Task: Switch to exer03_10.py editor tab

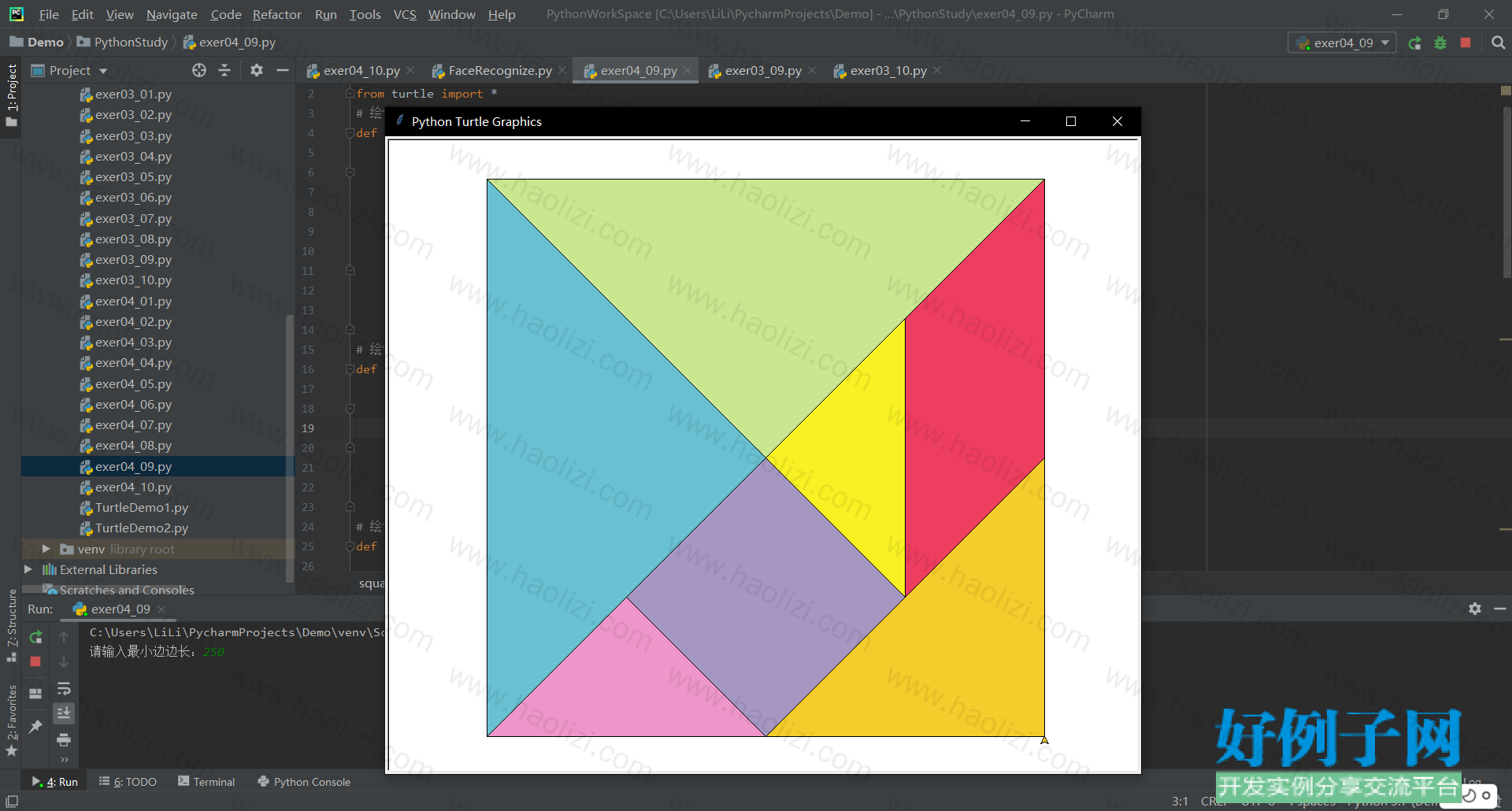Action: [x=888, y=70]
